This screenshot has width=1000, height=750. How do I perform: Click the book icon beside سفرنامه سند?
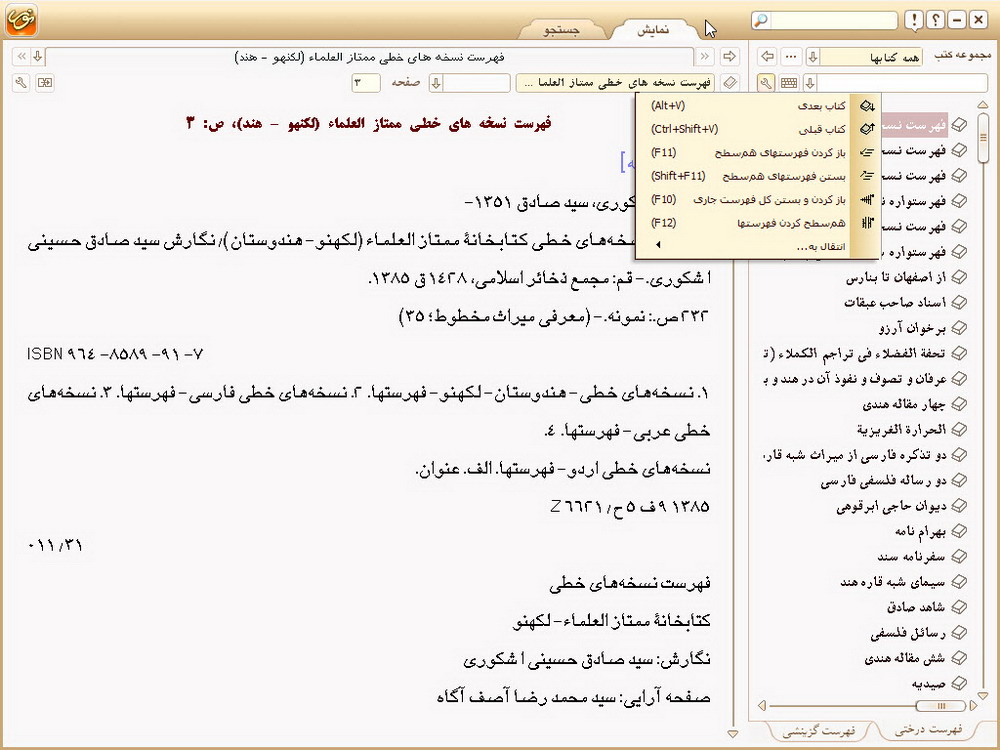959,557
